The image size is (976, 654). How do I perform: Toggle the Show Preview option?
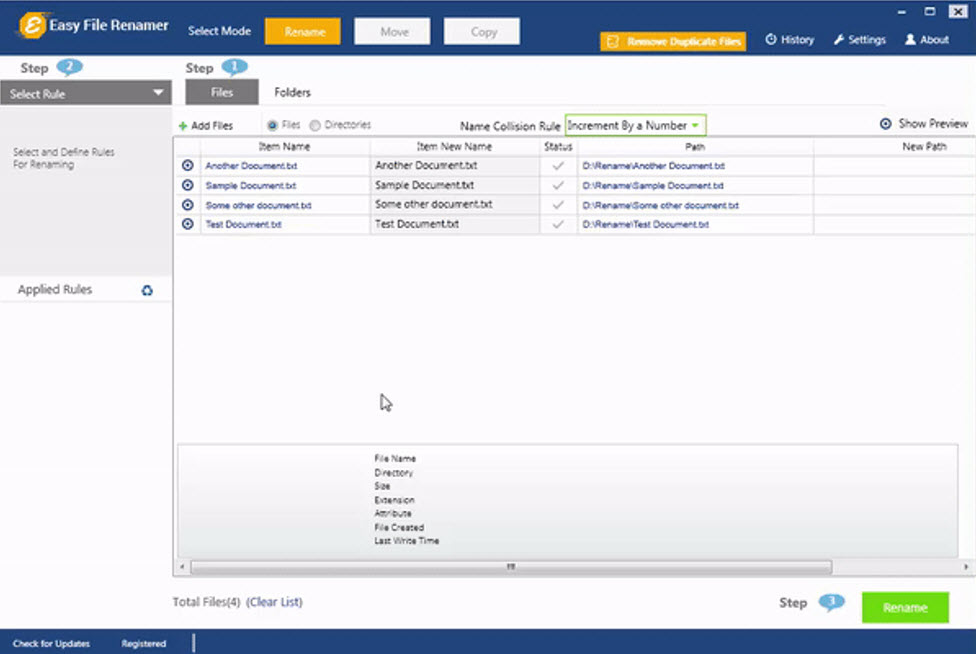(924, 124)
